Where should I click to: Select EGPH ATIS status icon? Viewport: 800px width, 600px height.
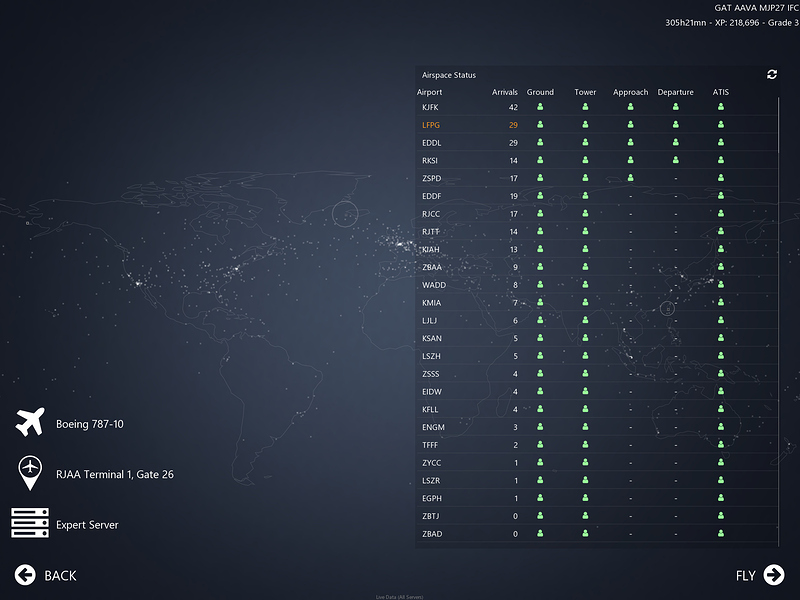tap(721, 497)
